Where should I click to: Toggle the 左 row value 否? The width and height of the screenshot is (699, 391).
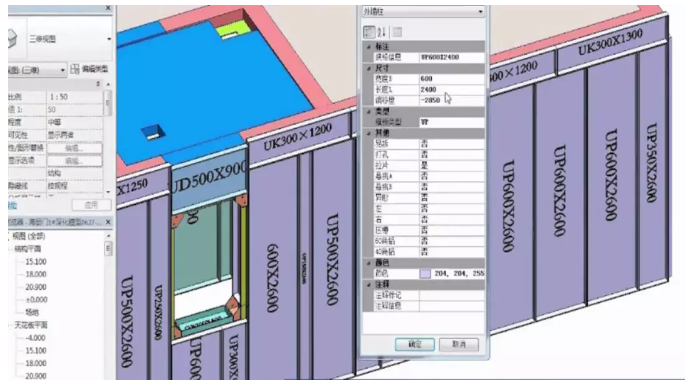452,209
